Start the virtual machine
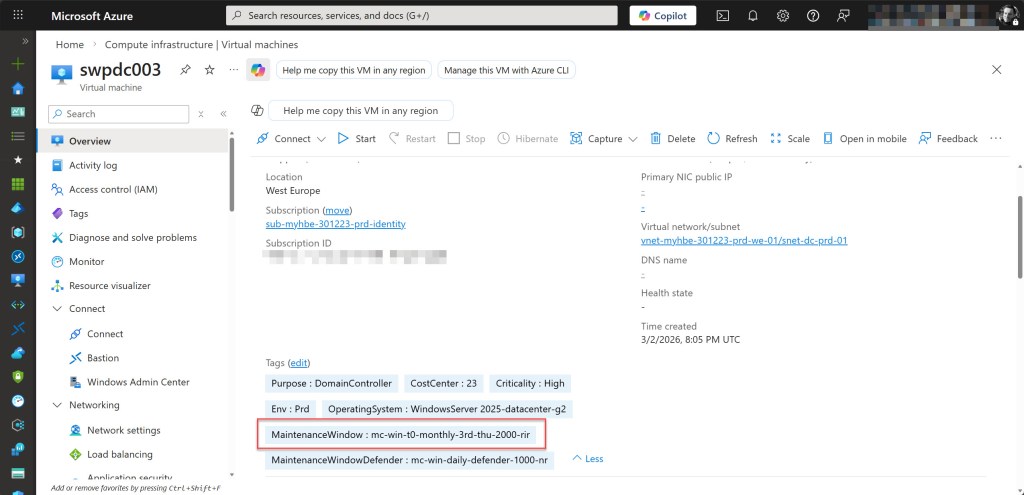 [356, 139]
